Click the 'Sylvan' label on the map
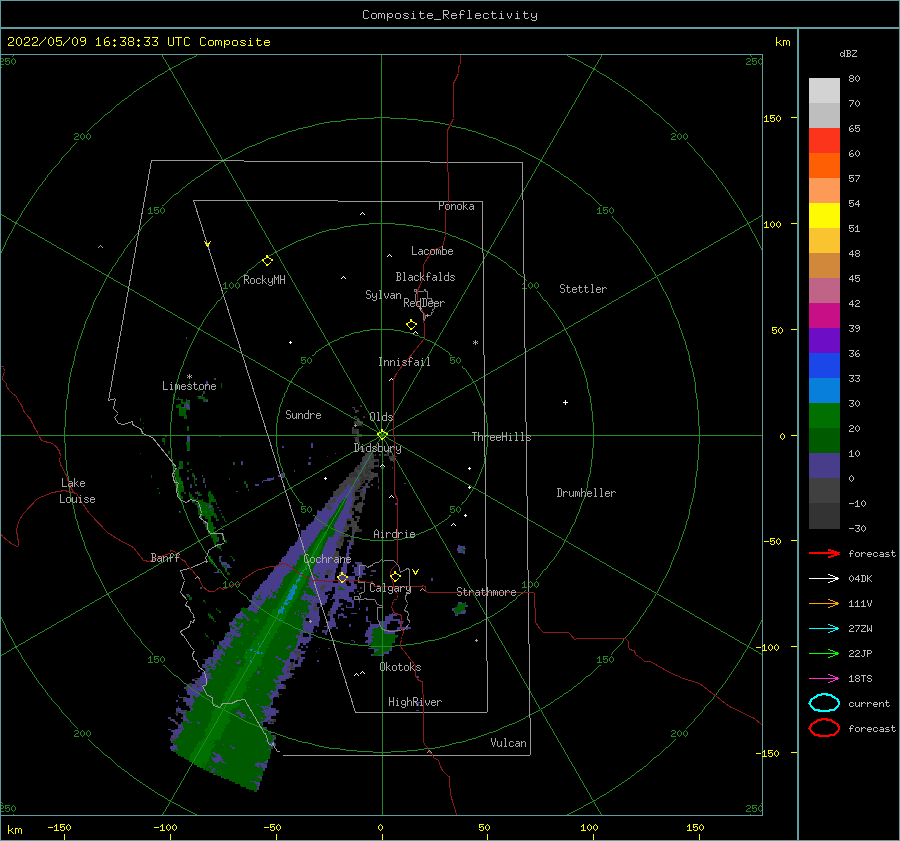Viewport: 900px width, 841px height. (383, 295)
